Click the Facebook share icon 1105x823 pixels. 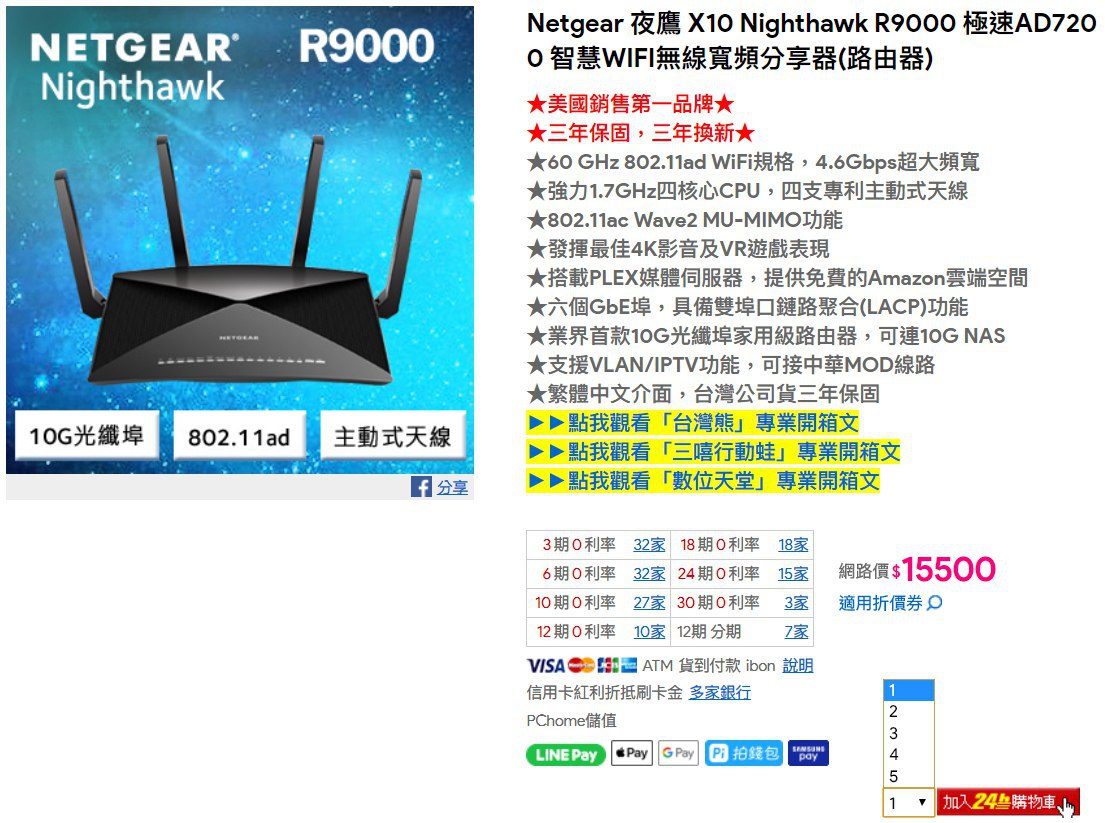point(421,487)
